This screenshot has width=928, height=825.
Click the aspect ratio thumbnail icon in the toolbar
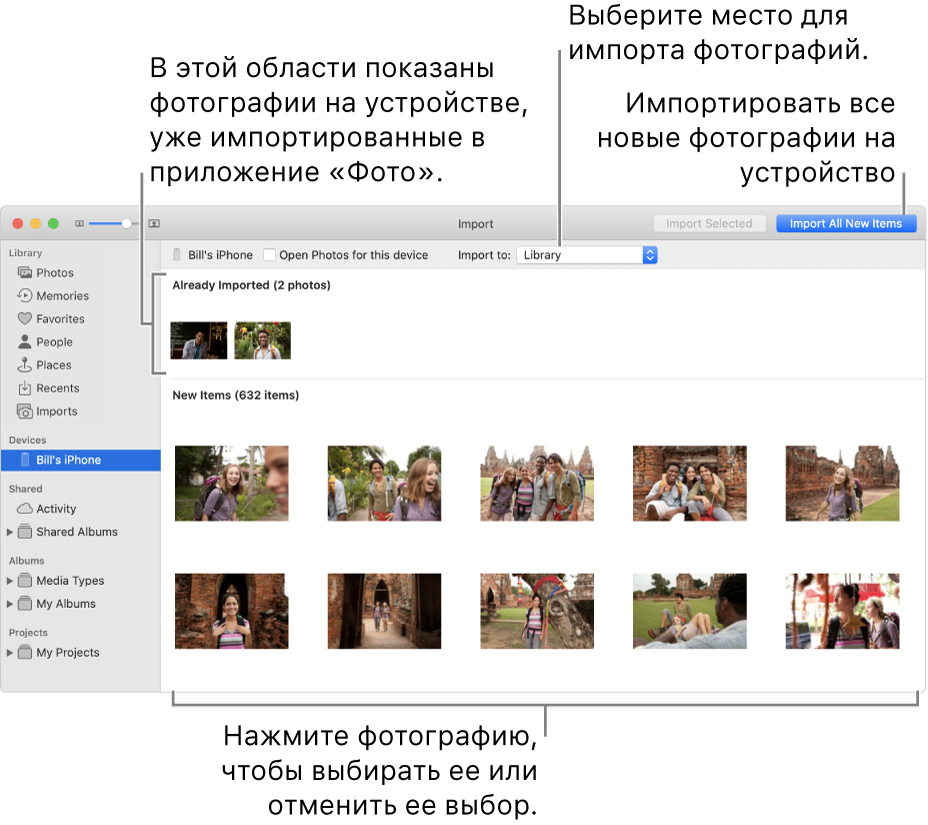pos(154,224)
